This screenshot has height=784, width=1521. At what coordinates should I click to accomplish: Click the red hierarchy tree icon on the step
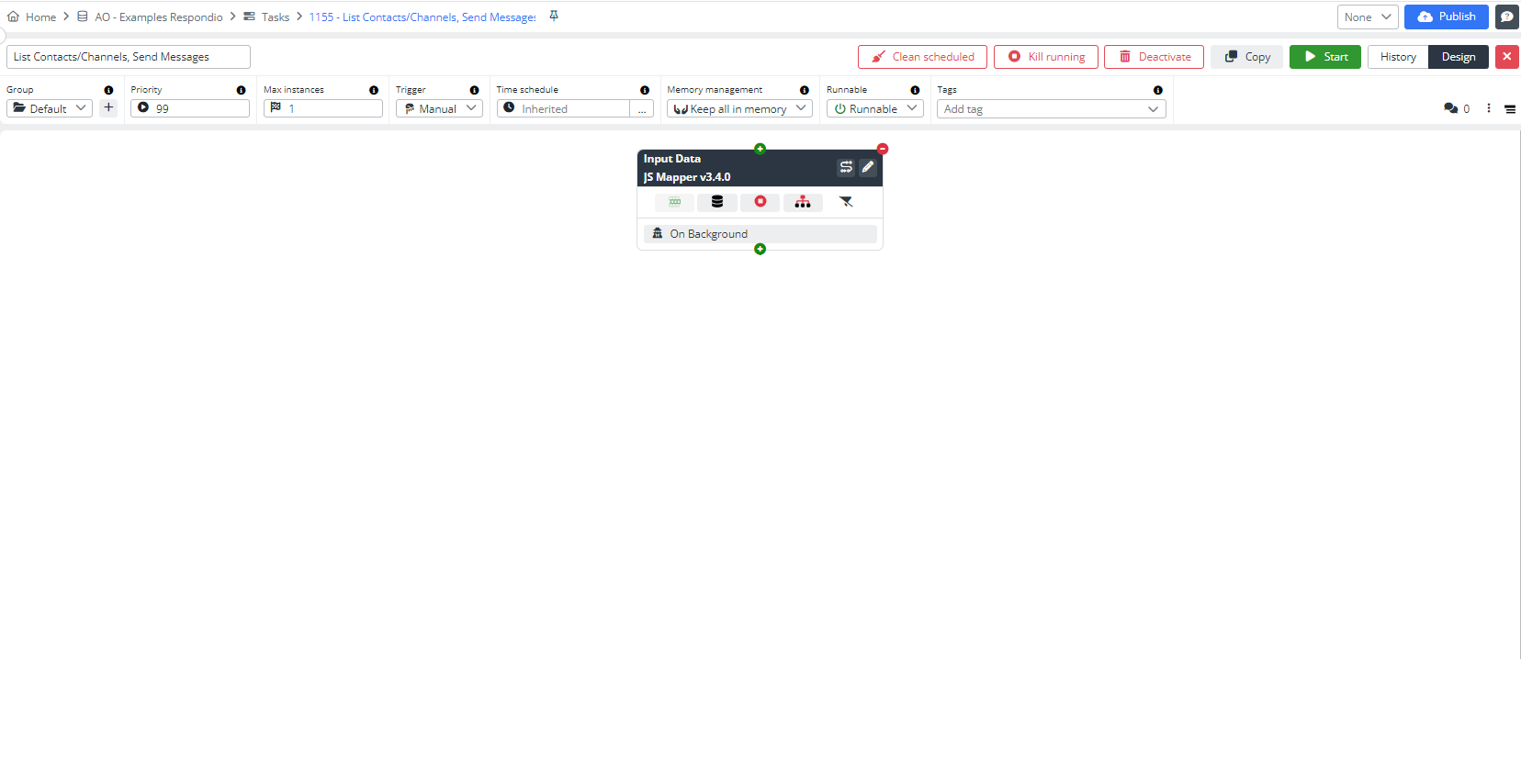pyautogui.click(x=803, y=202)
